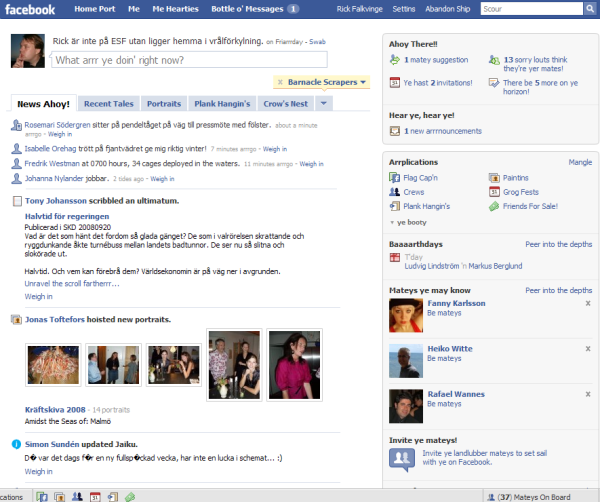Click bottom bar Plank Hangin's icon
This screenshot has height=502, width=600.
(x=113, y=497)
